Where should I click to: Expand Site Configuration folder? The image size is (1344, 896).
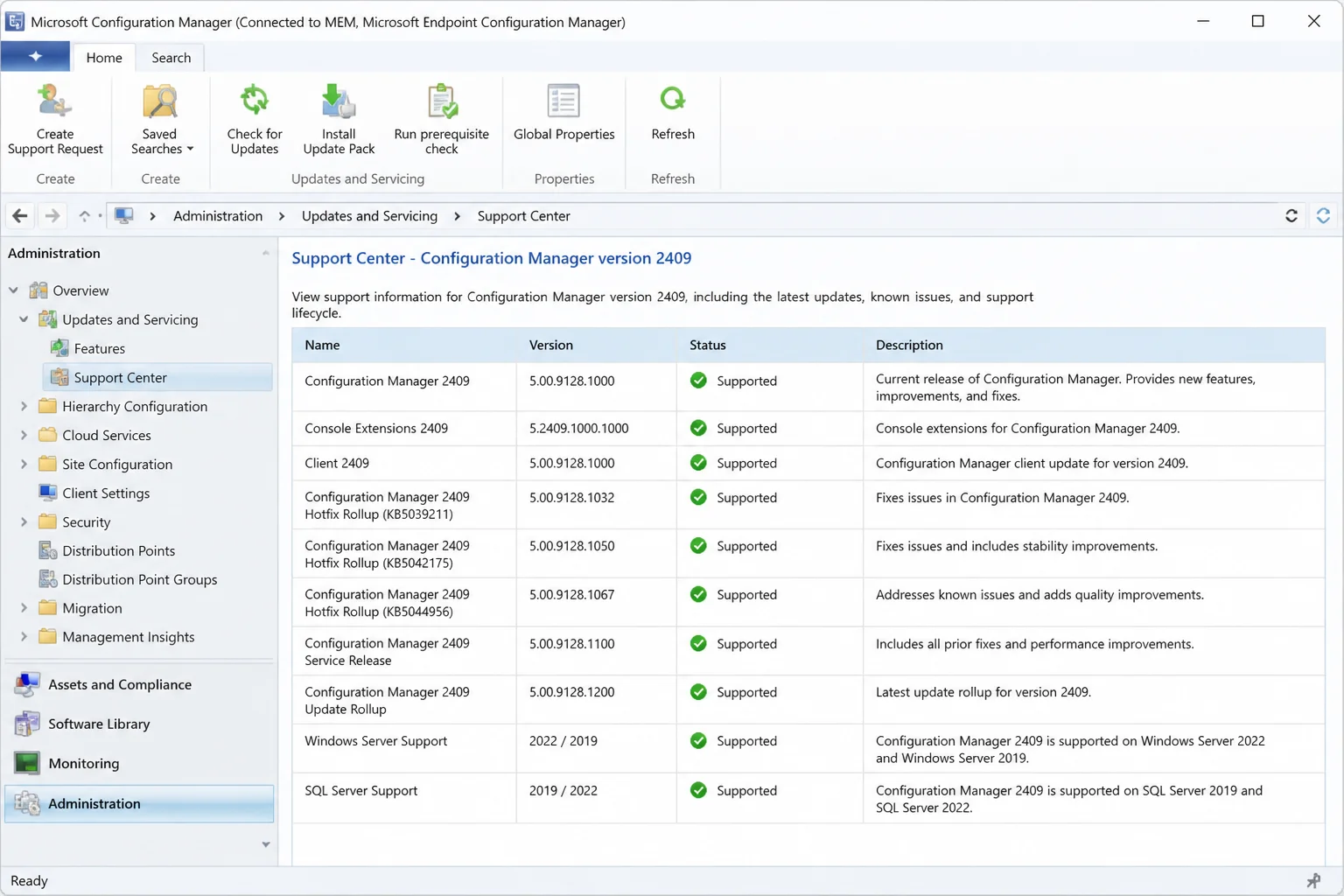[x=24, y=464]
